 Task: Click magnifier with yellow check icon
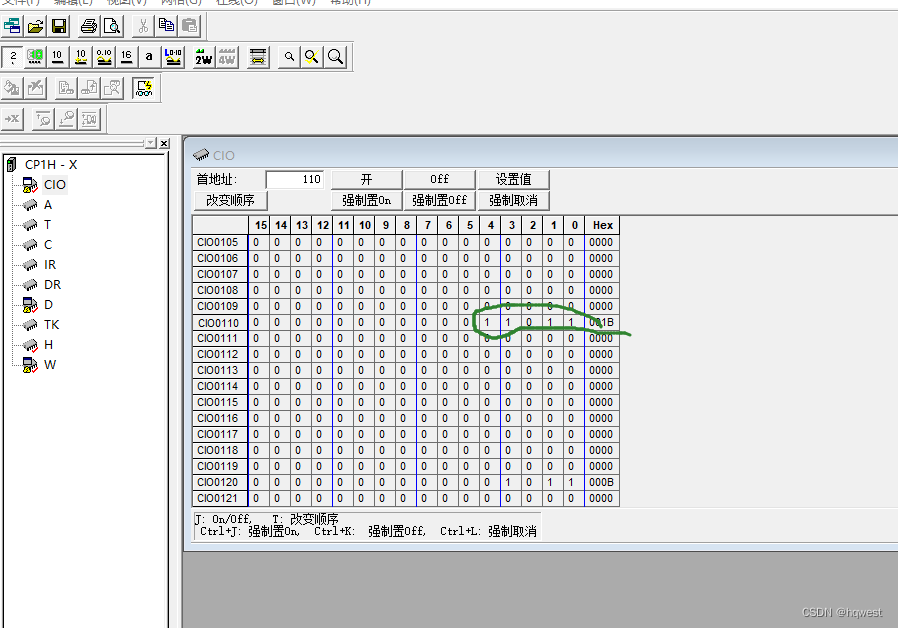pos(312,57)
